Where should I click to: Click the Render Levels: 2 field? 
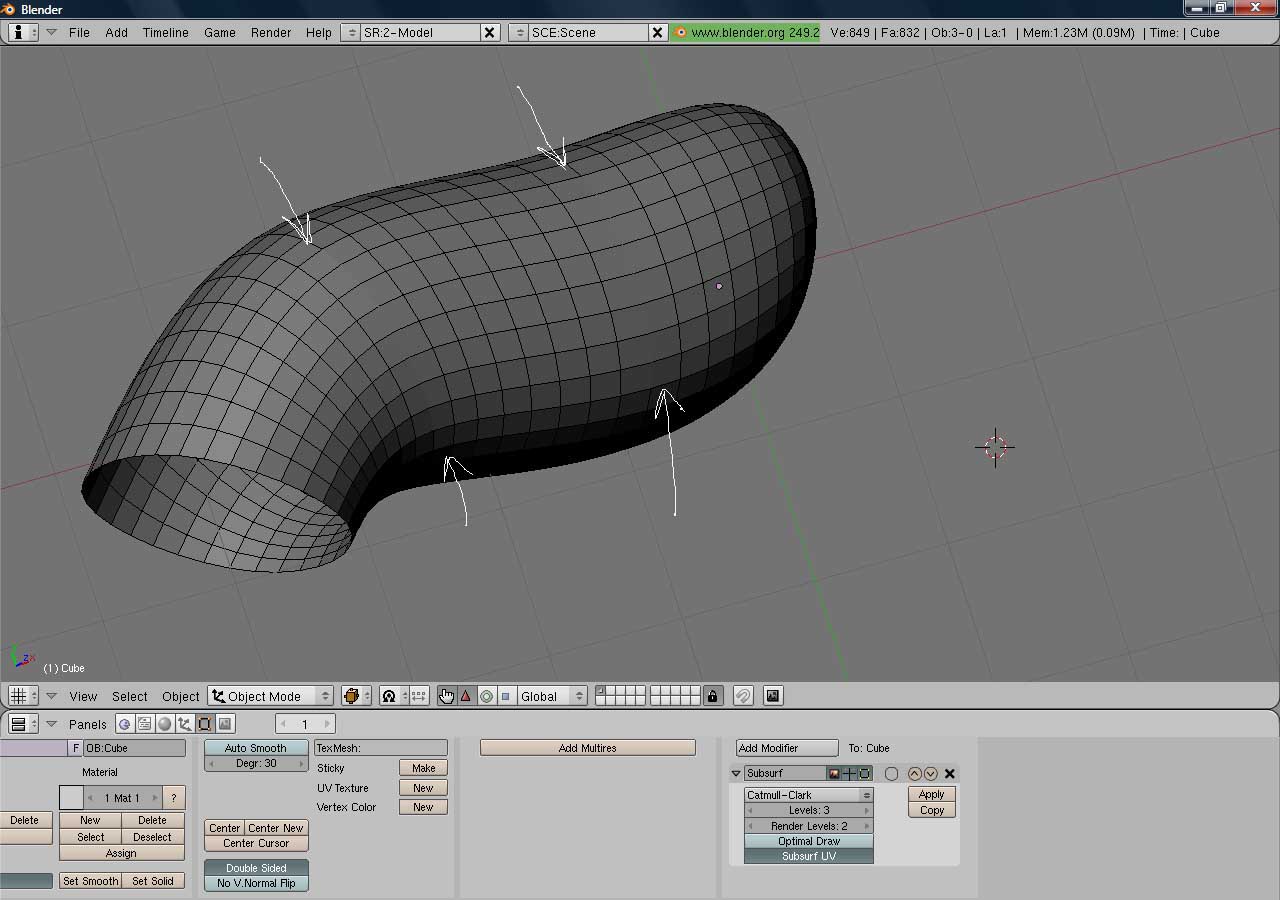point(809,826)
